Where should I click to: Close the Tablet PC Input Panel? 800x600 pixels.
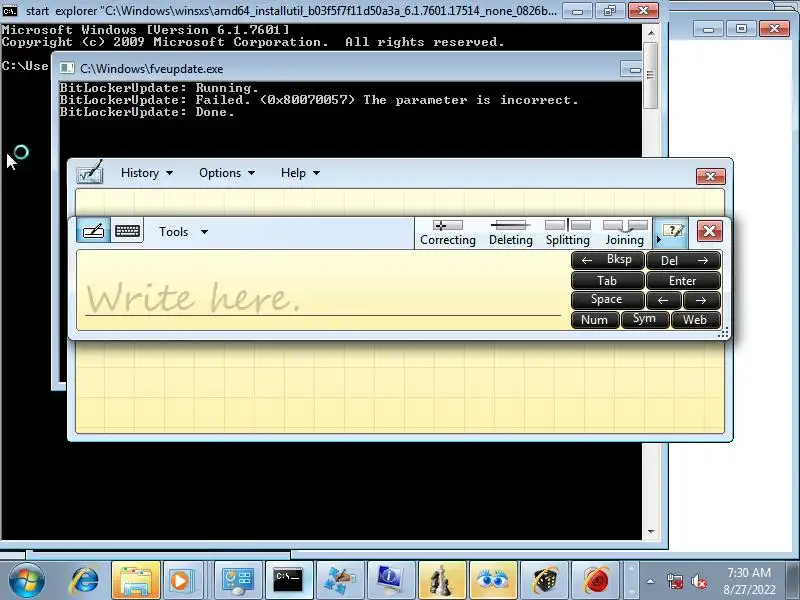709,231
